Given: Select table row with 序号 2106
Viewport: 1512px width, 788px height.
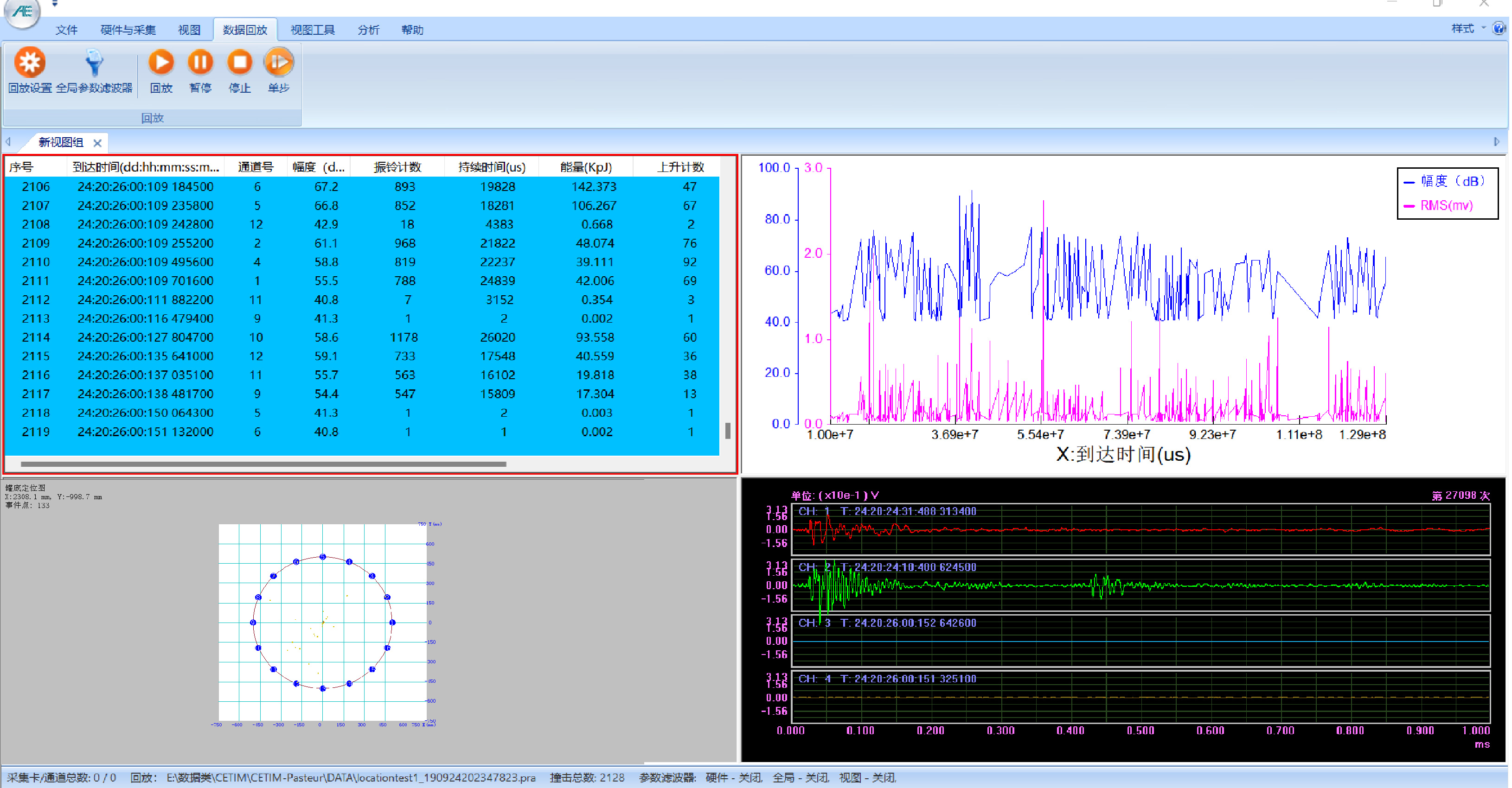Looking at the screenshot, I should tap(362, 187).
